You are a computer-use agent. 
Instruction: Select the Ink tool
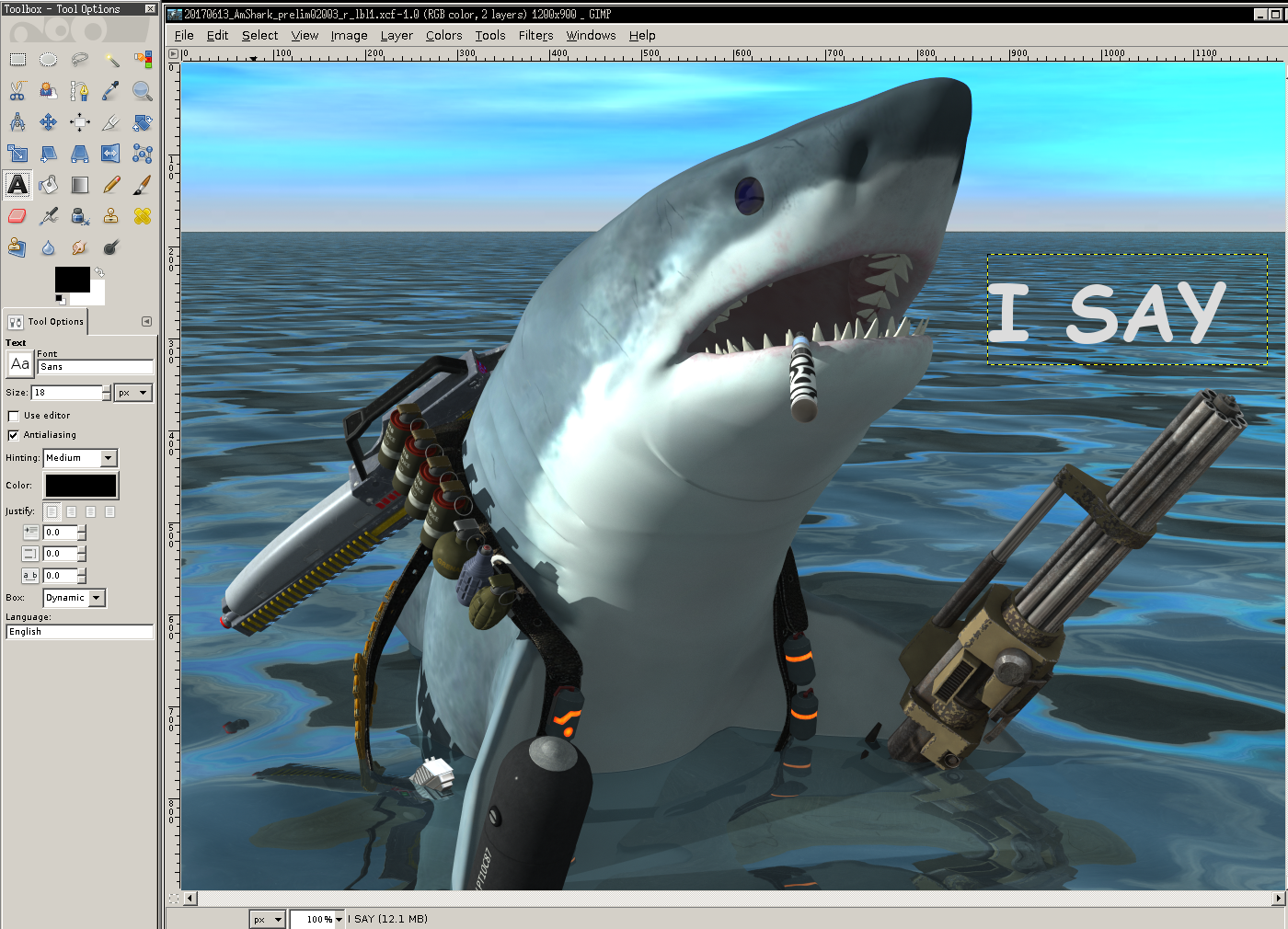click(x=80, y=216)
